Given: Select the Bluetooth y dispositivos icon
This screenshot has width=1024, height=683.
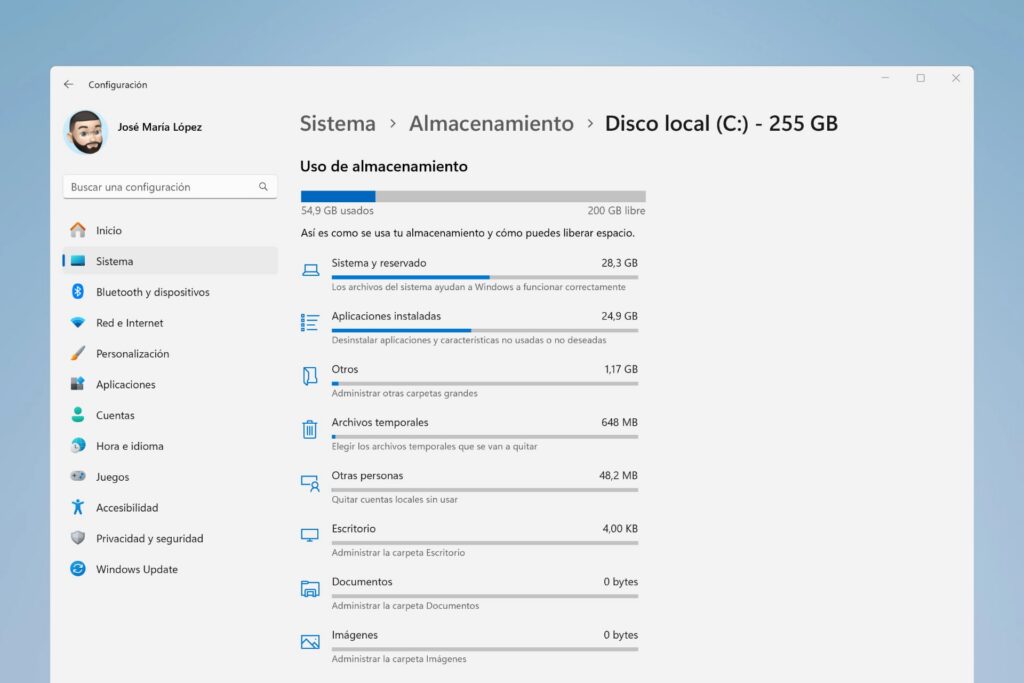Looking at the screenshot, I should pos(79,292).
